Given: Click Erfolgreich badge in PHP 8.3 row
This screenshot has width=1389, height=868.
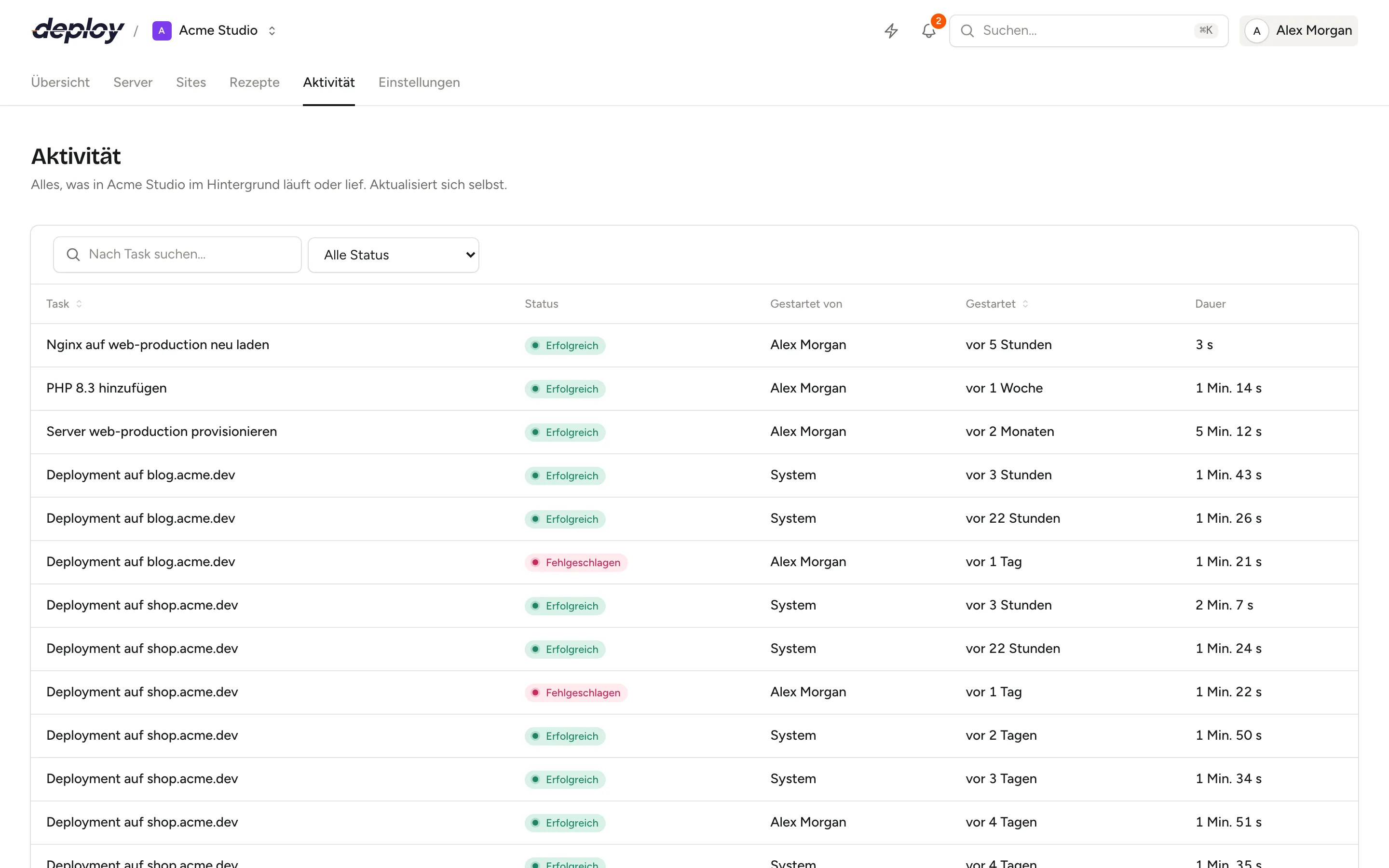Looking at the screenshot, I should 565,389.
